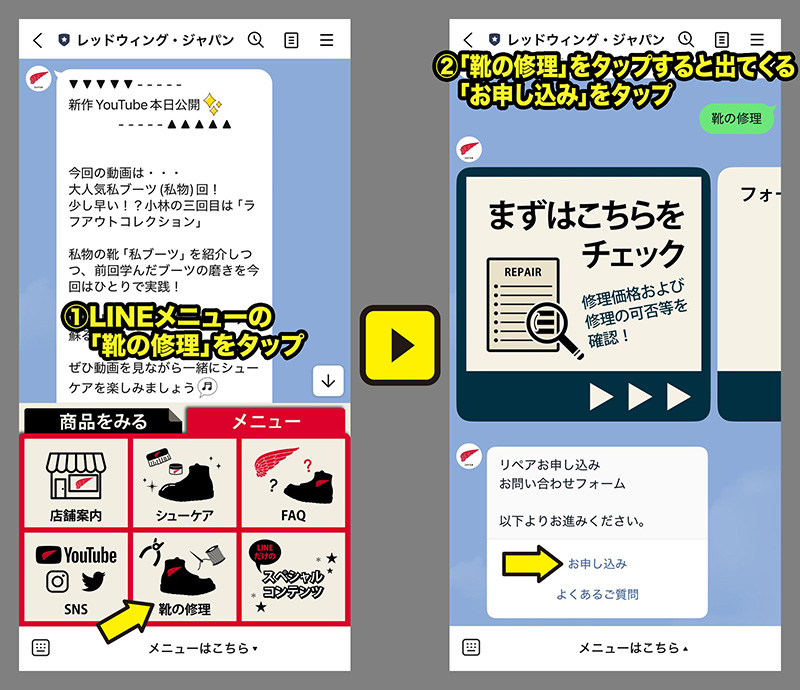The image size is (800, 690).
Task: Tap the 靴の修理 menu tile
Action: (184, 575)
